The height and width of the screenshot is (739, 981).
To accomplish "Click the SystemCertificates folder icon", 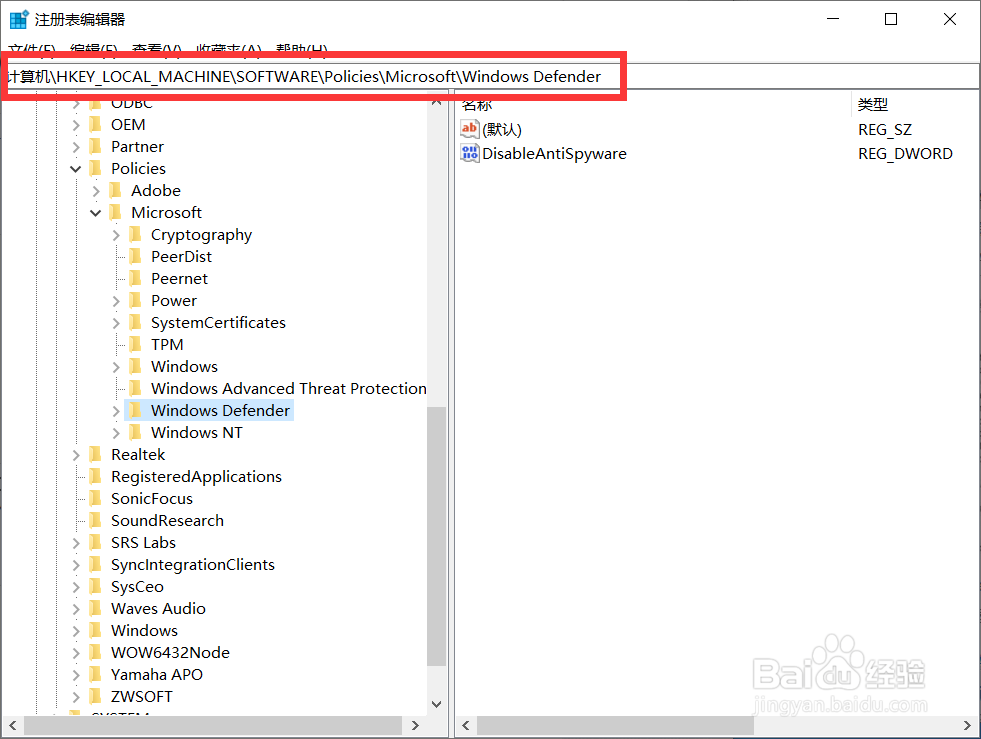I will pyautogui.click(x=136, y=322).
